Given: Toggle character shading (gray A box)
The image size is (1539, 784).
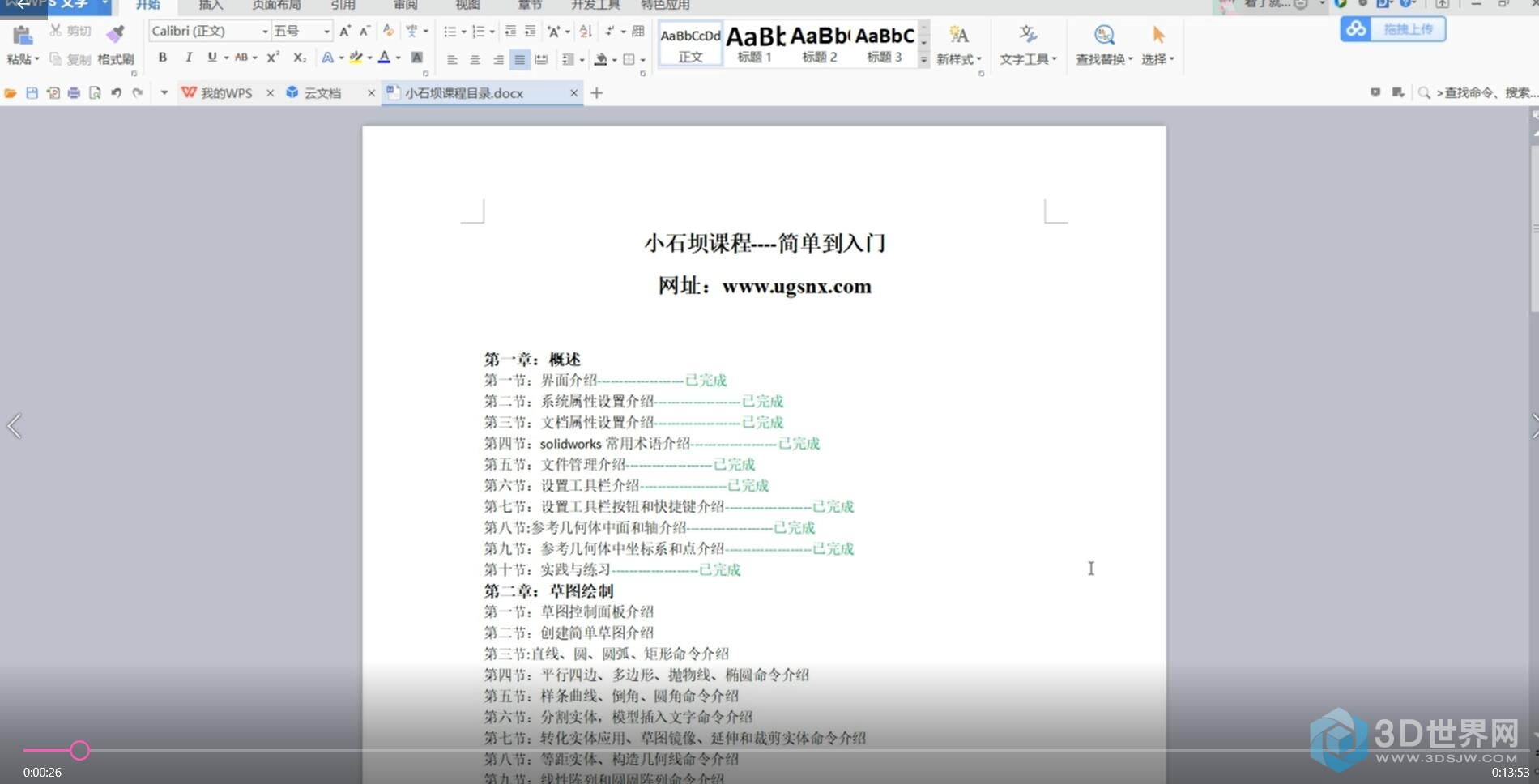Looking at the screenshot, I should coord(416,58).
